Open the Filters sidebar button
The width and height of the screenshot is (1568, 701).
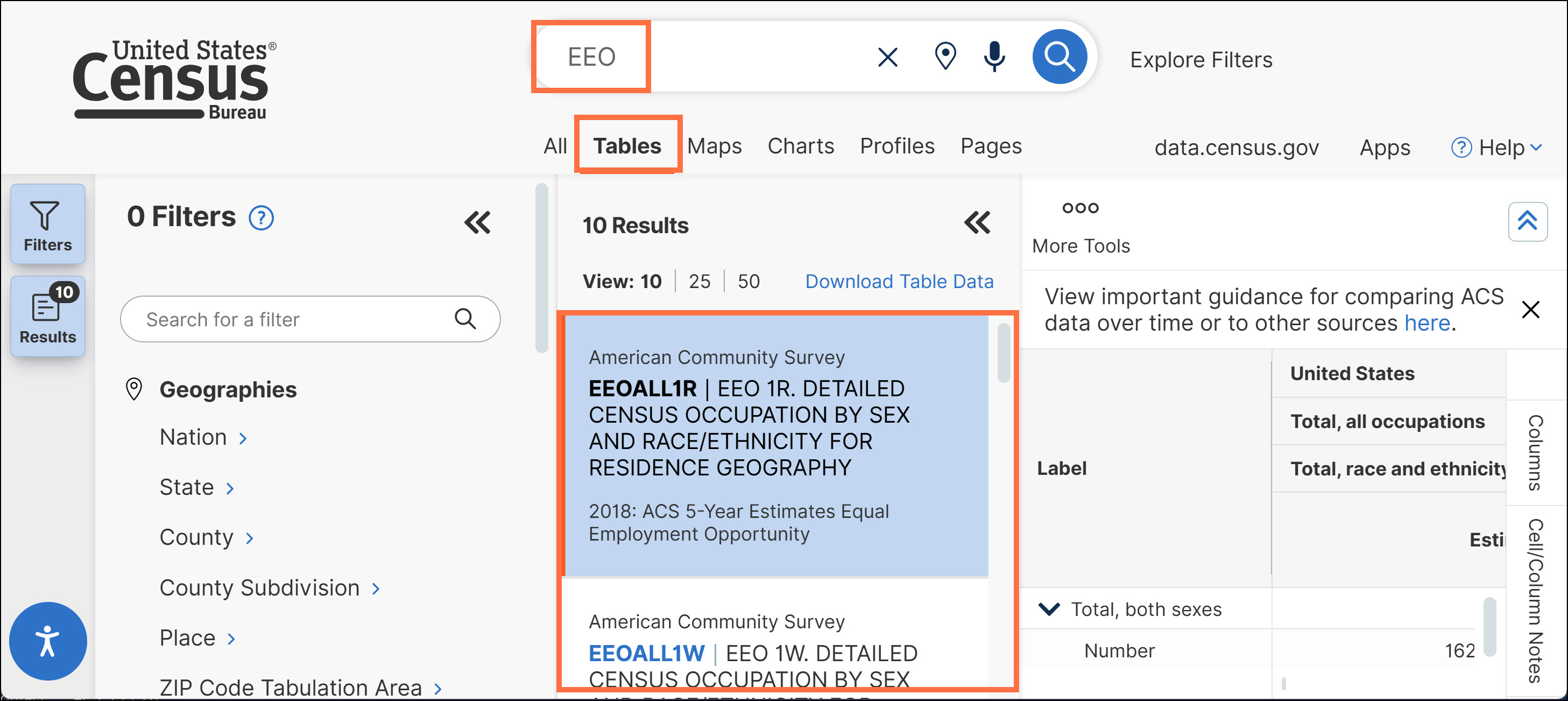47,224
